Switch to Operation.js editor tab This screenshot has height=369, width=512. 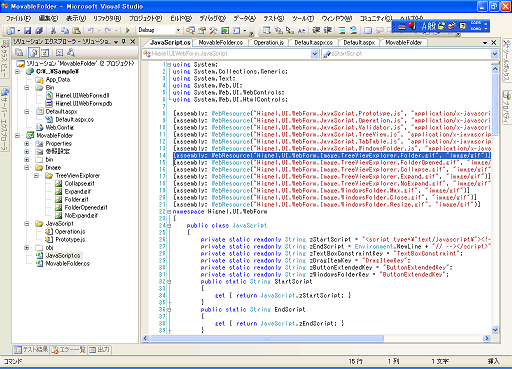point(269,43)
